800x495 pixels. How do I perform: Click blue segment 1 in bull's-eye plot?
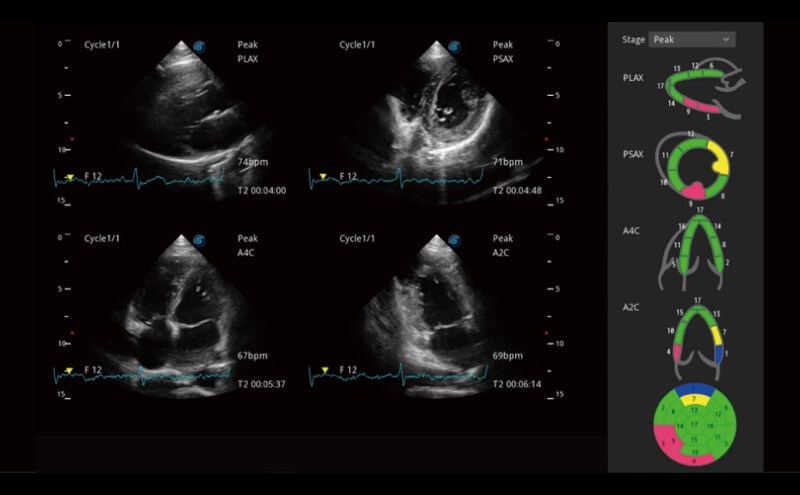click(691, 390)
